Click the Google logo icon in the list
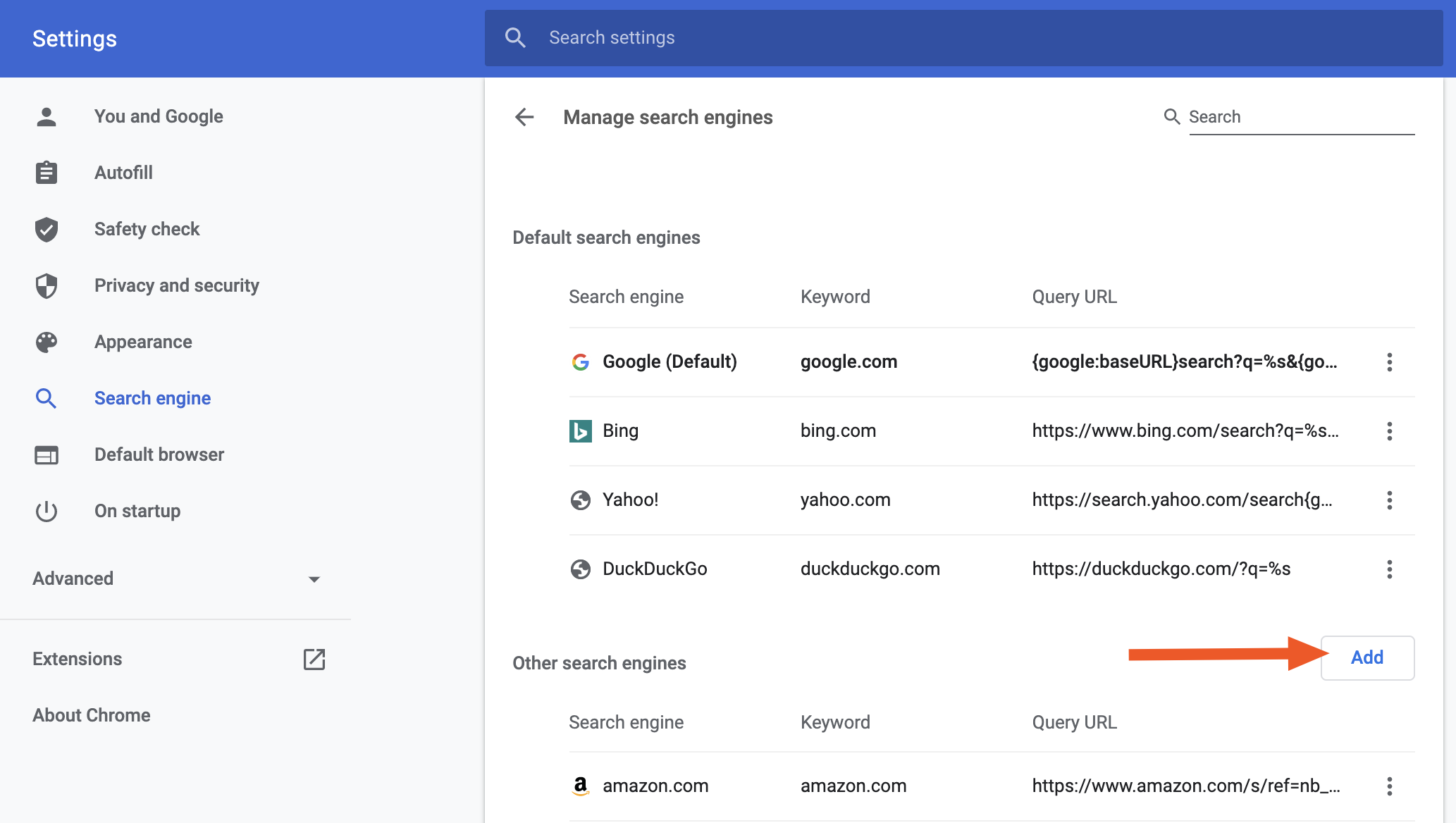 [x=581, y=362]
